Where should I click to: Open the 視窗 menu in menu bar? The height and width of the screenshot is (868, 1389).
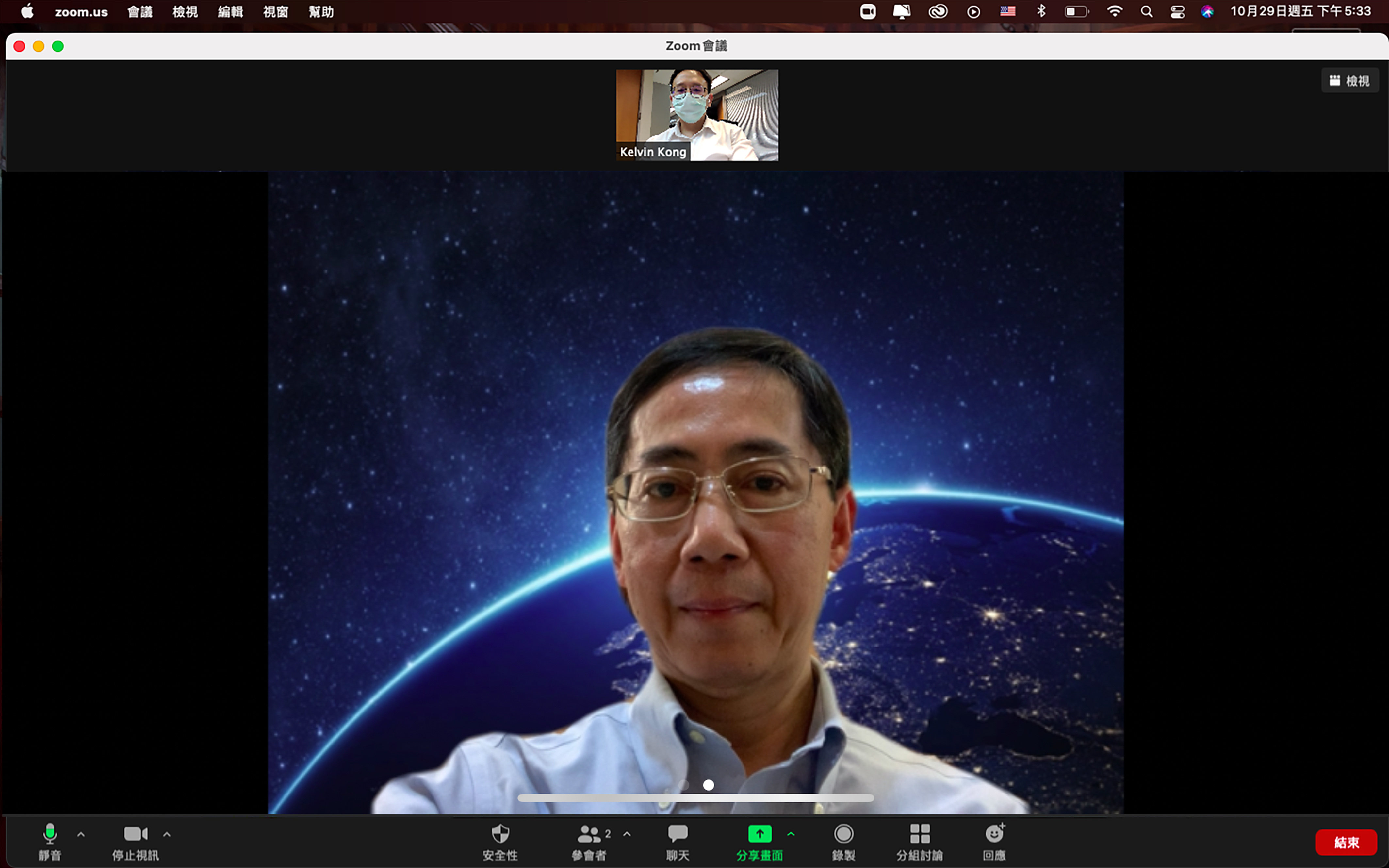(275, 11)
